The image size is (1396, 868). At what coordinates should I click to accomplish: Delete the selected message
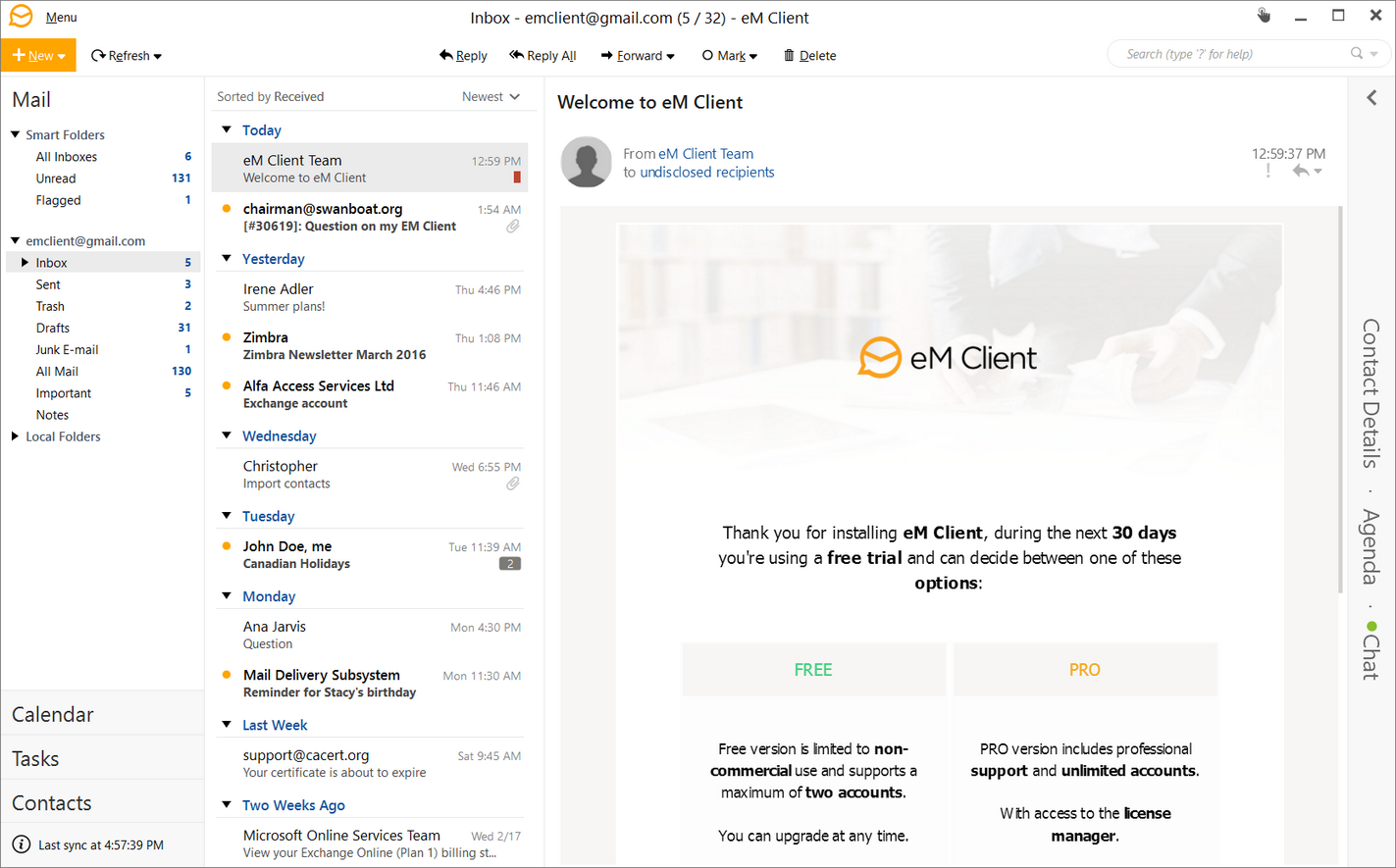(809, 56)
